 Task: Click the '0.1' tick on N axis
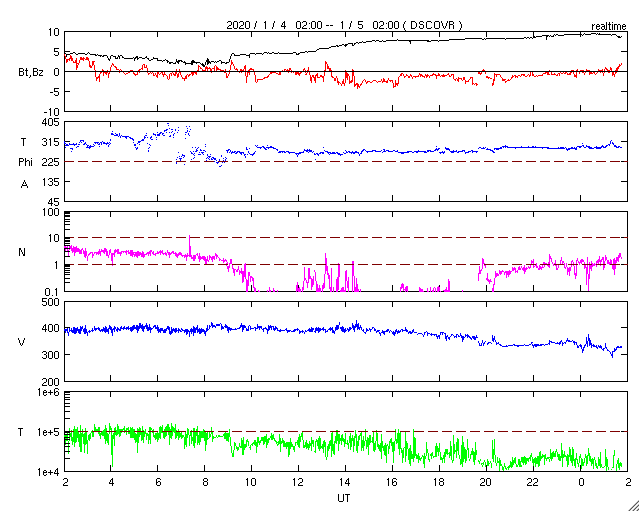point(52,290)
